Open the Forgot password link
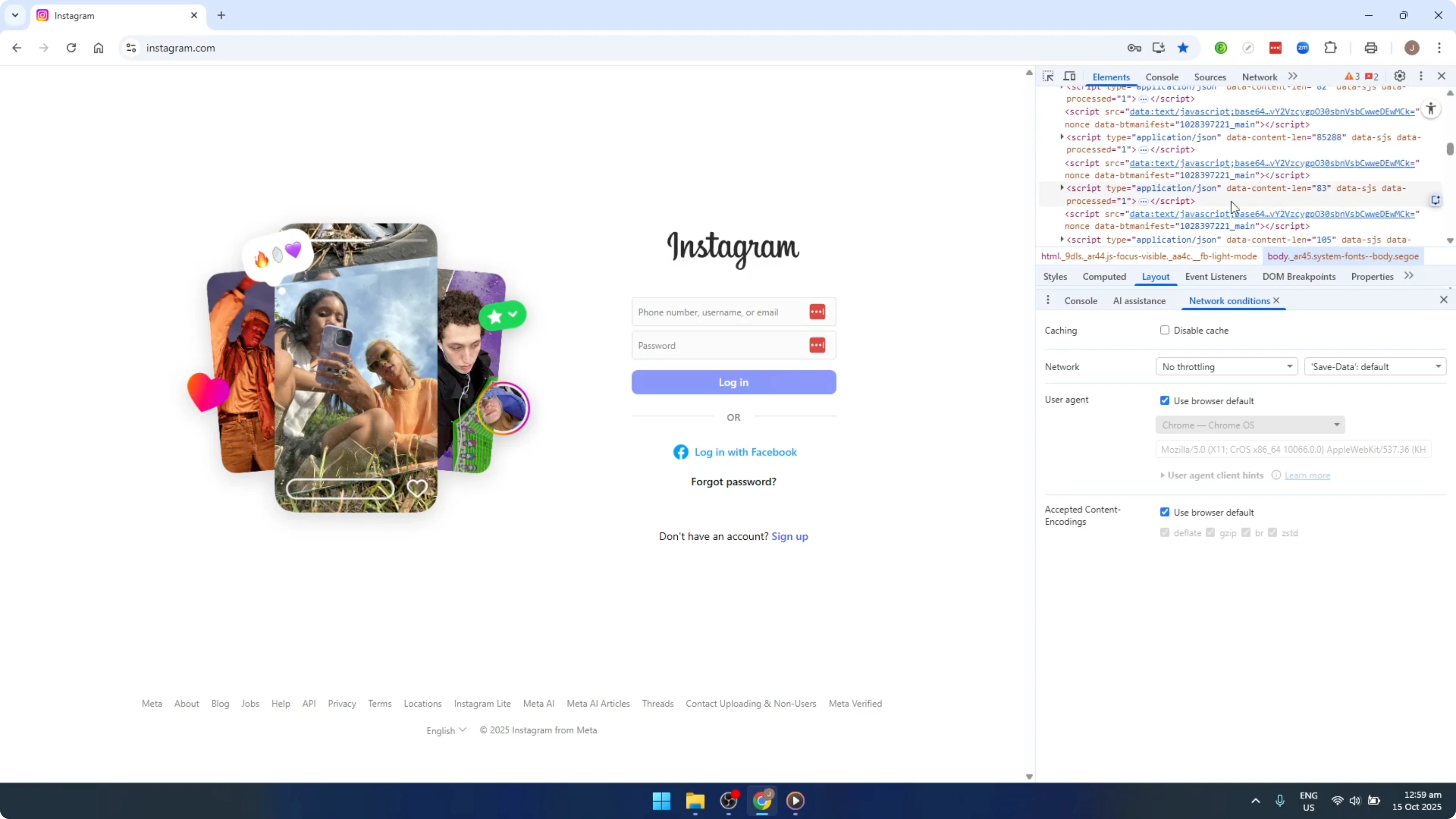Screen dimensions: 1456x819 click(x=733, y=481)
